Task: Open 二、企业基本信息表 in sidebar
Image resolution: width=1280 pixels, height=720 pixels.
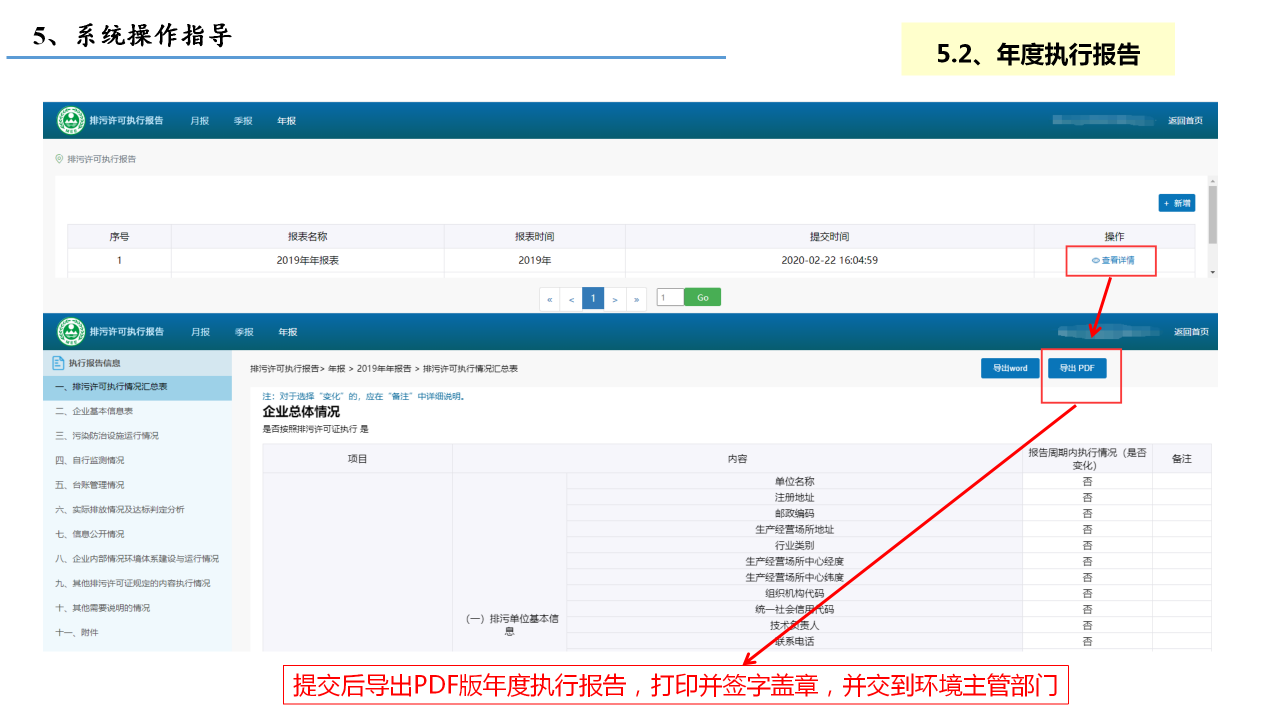Action: [94, 411]
